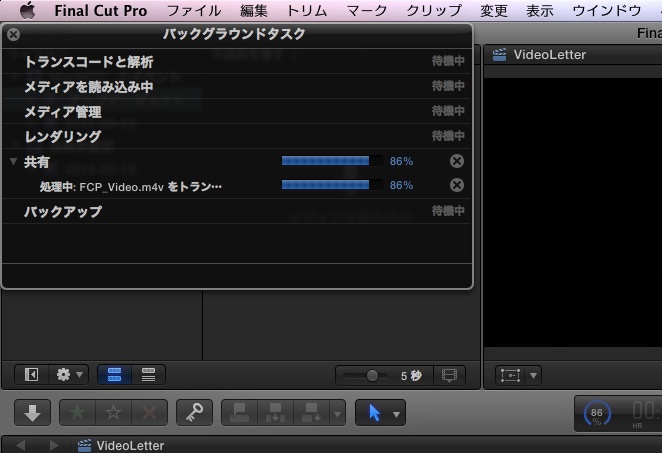Cancel the FCP_Video.m4v processing subtask
Image resolution: width=662 pixels, height=453 pixels.
pos(456,185)
